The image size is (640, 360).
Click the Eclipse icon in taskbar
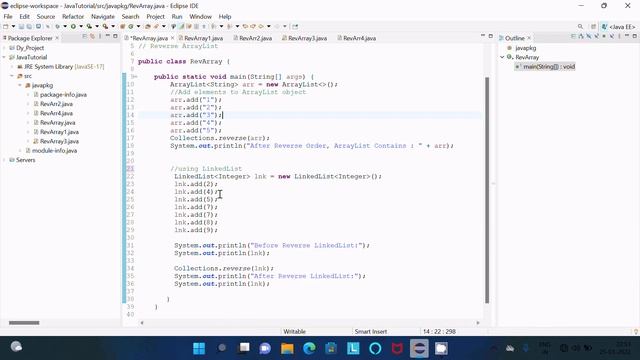pos(419,348)
